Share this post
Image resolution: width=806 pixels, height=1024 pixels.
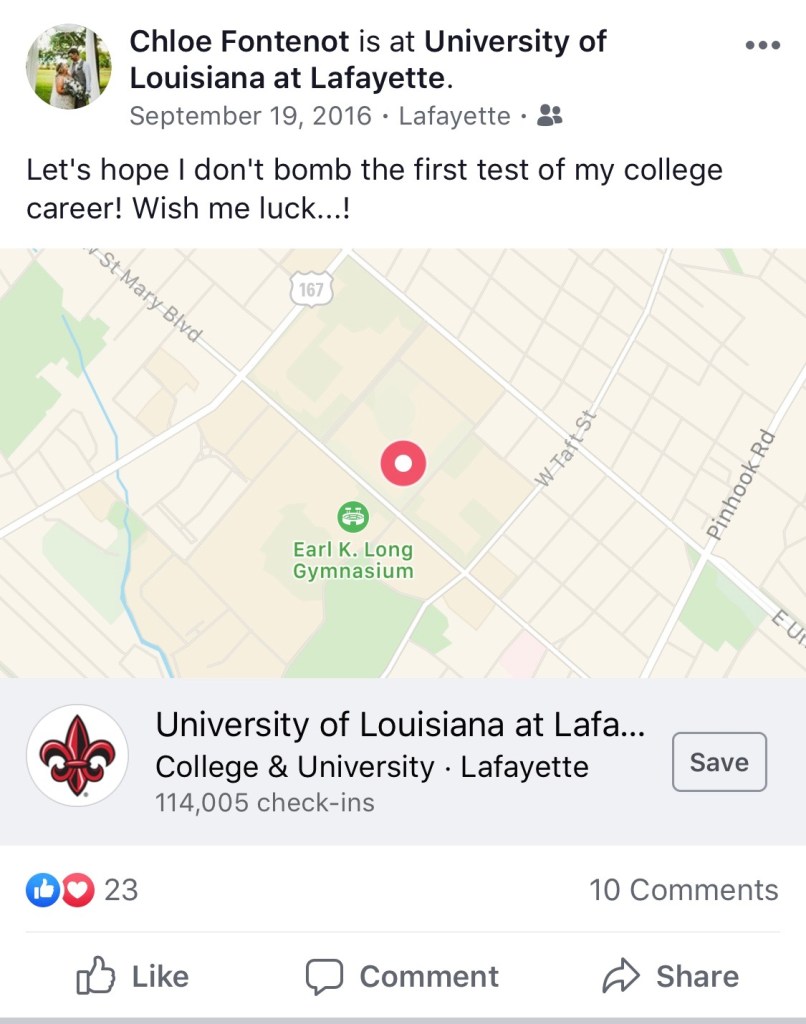click(671, 976)
